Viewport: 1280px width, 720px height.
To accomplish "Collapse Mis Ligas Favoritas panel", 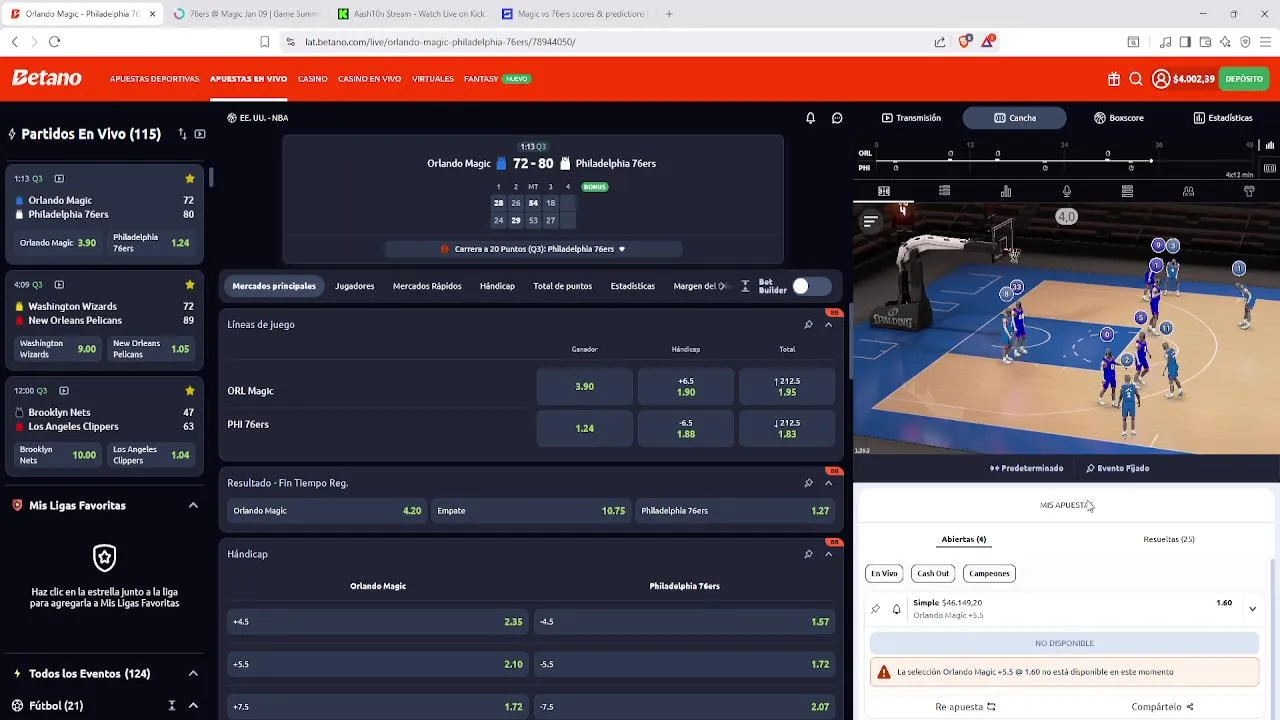I will click(x=193, y=506).
